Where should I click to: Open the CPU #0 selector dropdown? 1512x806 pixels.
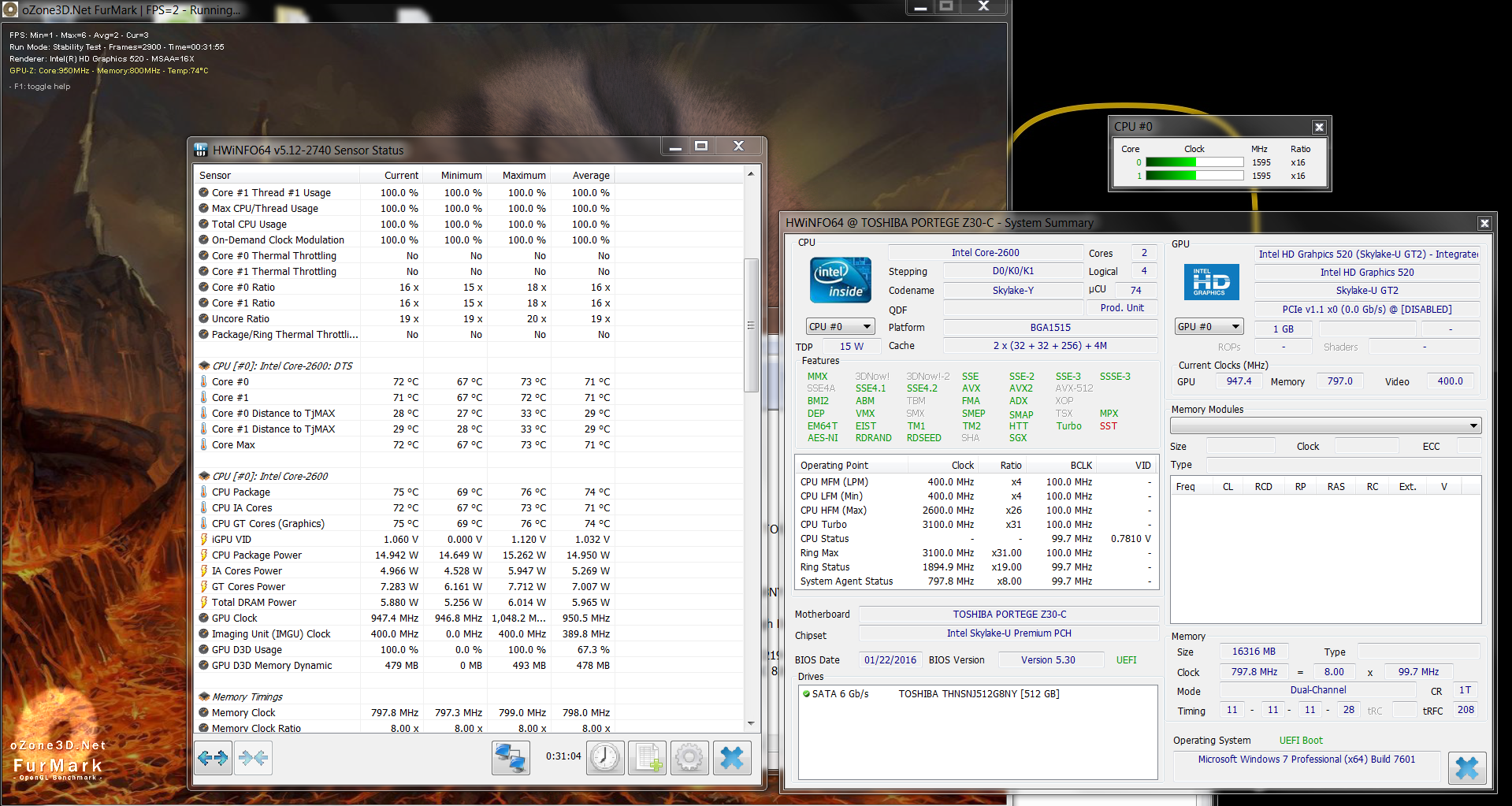coord(841,327)
